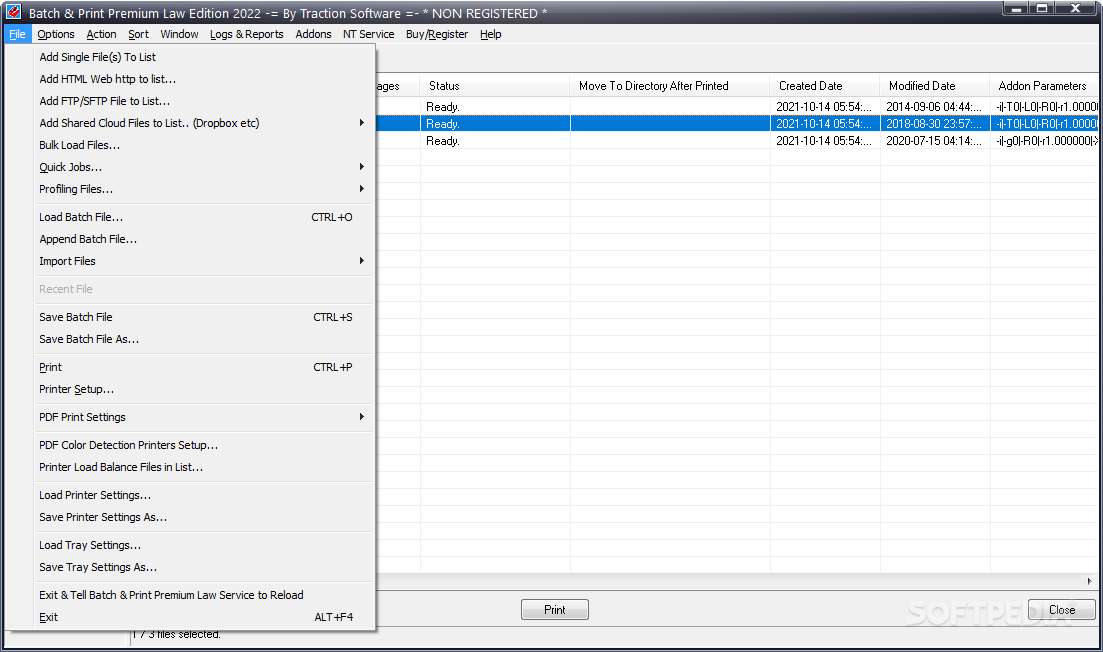Open the File menu

18,34
